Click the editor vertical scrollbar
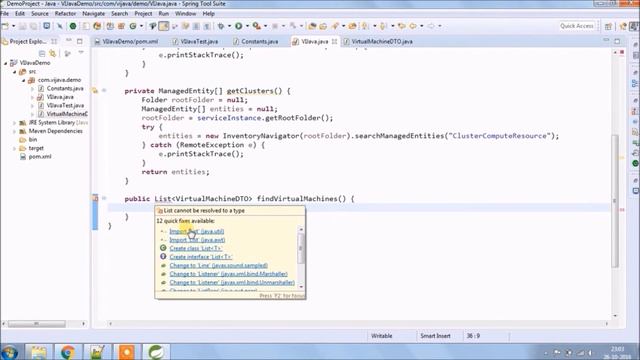The width and height of the screenshot is (640, 360). point(616,200)
